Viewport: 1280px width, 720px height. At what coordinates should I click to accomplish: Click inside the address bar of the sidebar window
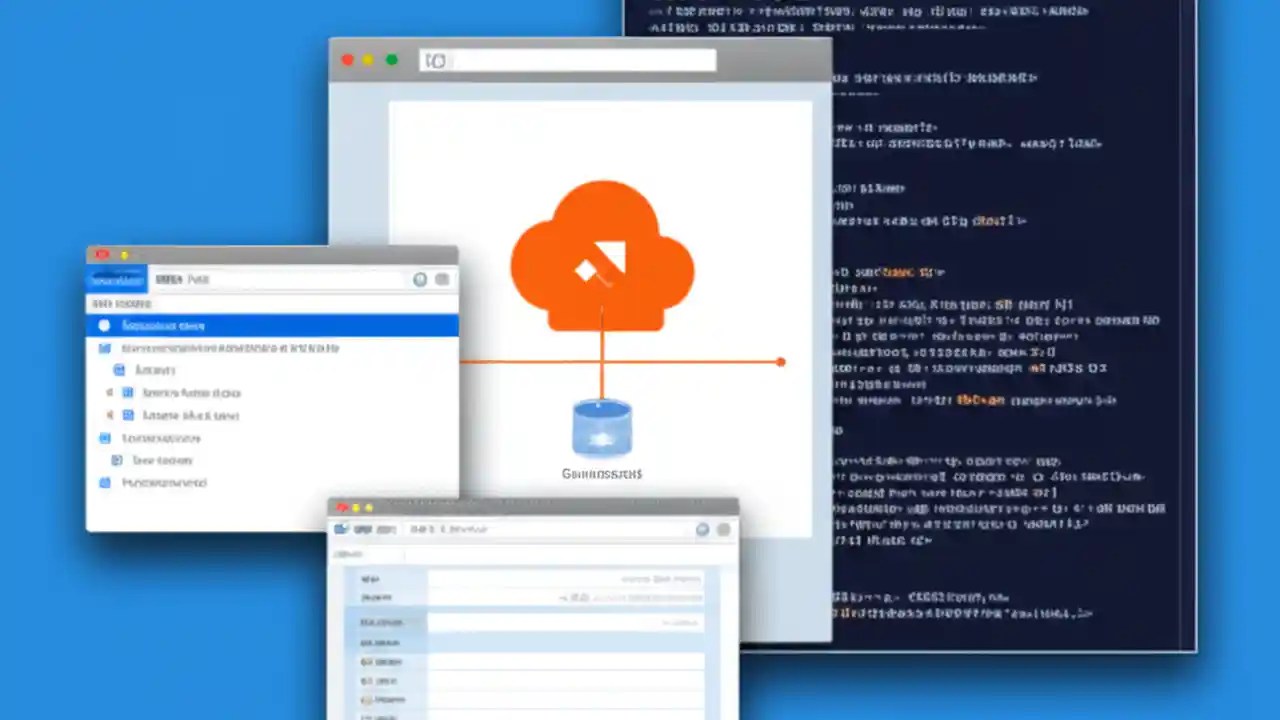280,280
